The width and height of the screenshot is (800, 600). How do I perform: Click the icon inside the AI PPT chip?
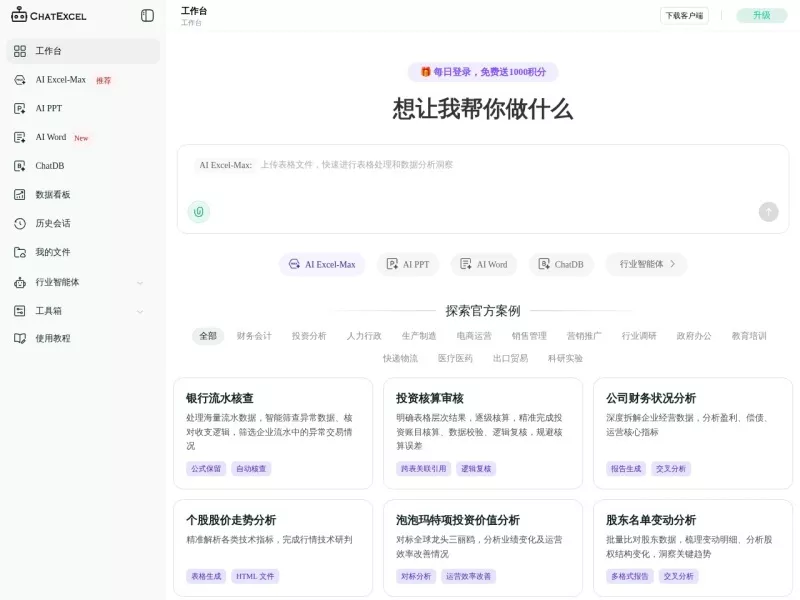coord(392,264)
